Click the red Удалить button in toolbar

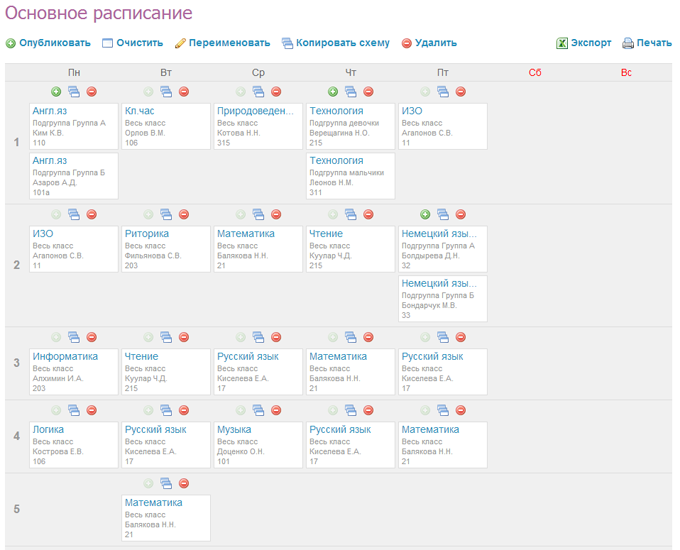429,43
